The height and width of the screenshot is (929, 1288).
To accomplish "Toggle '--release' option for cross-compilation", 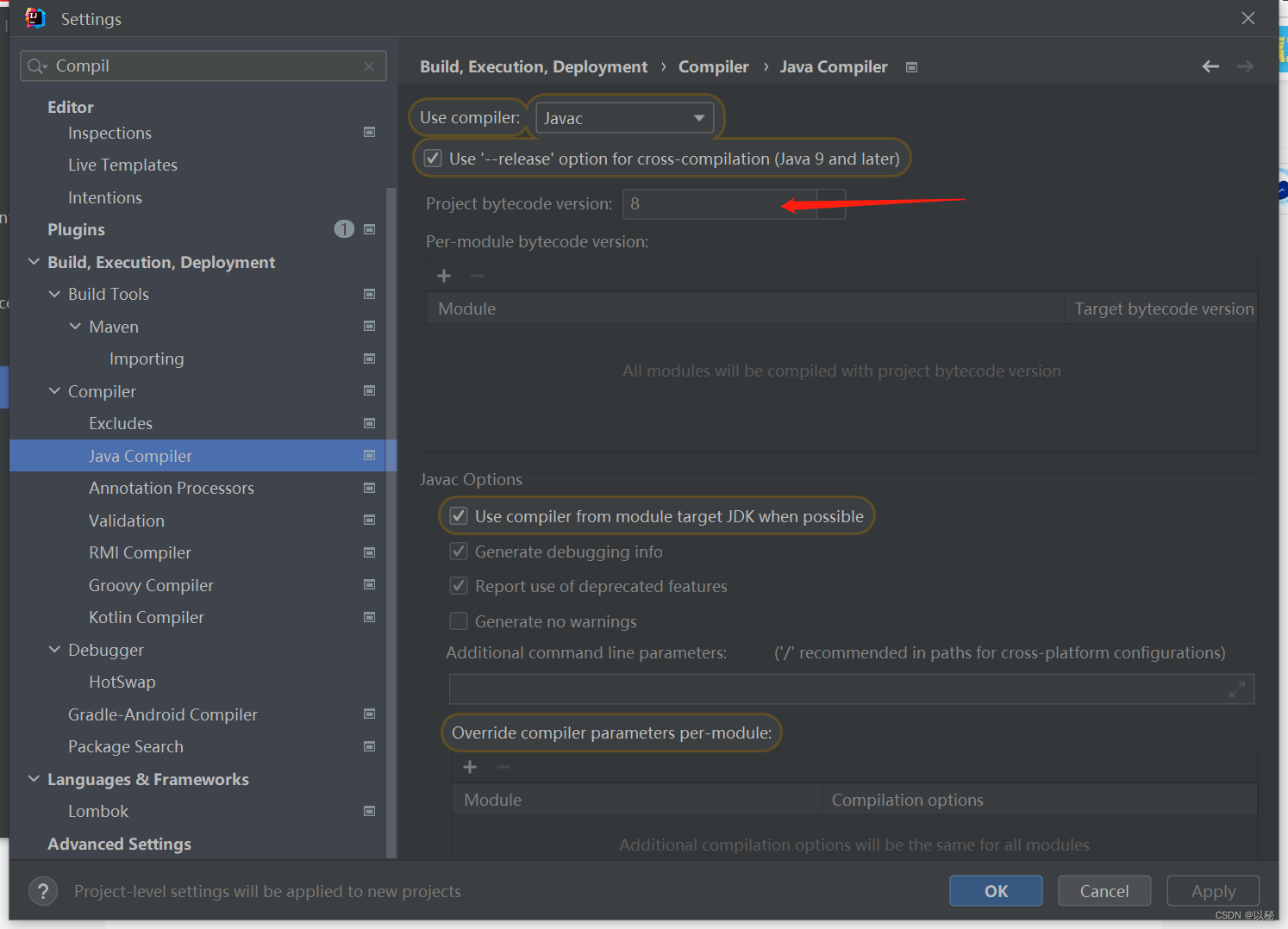I will click(433, 159).
